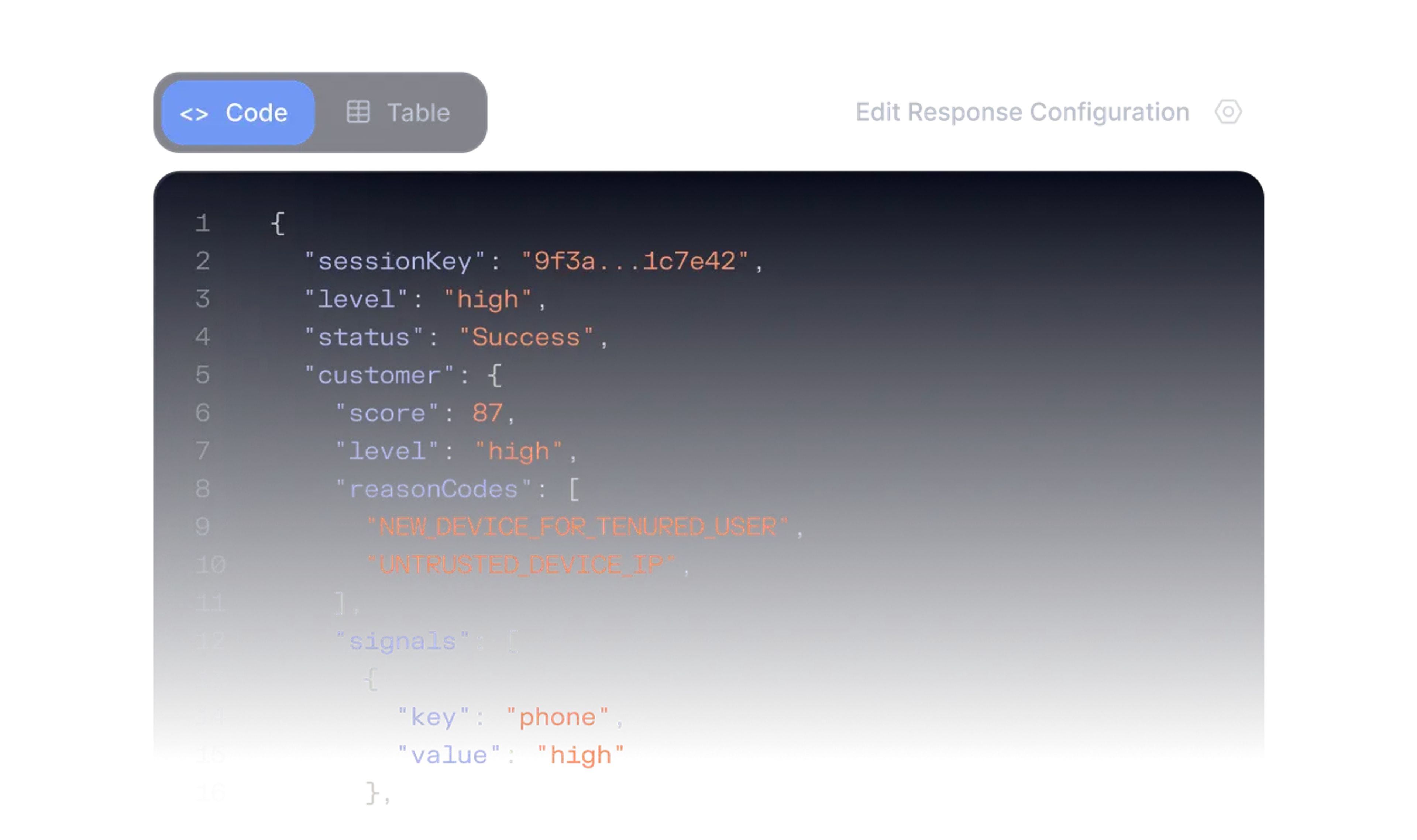Click line number 5 in gutter
Image resolution: width=1417 pixels, height=840 pixels.
(x=203, y=375)
